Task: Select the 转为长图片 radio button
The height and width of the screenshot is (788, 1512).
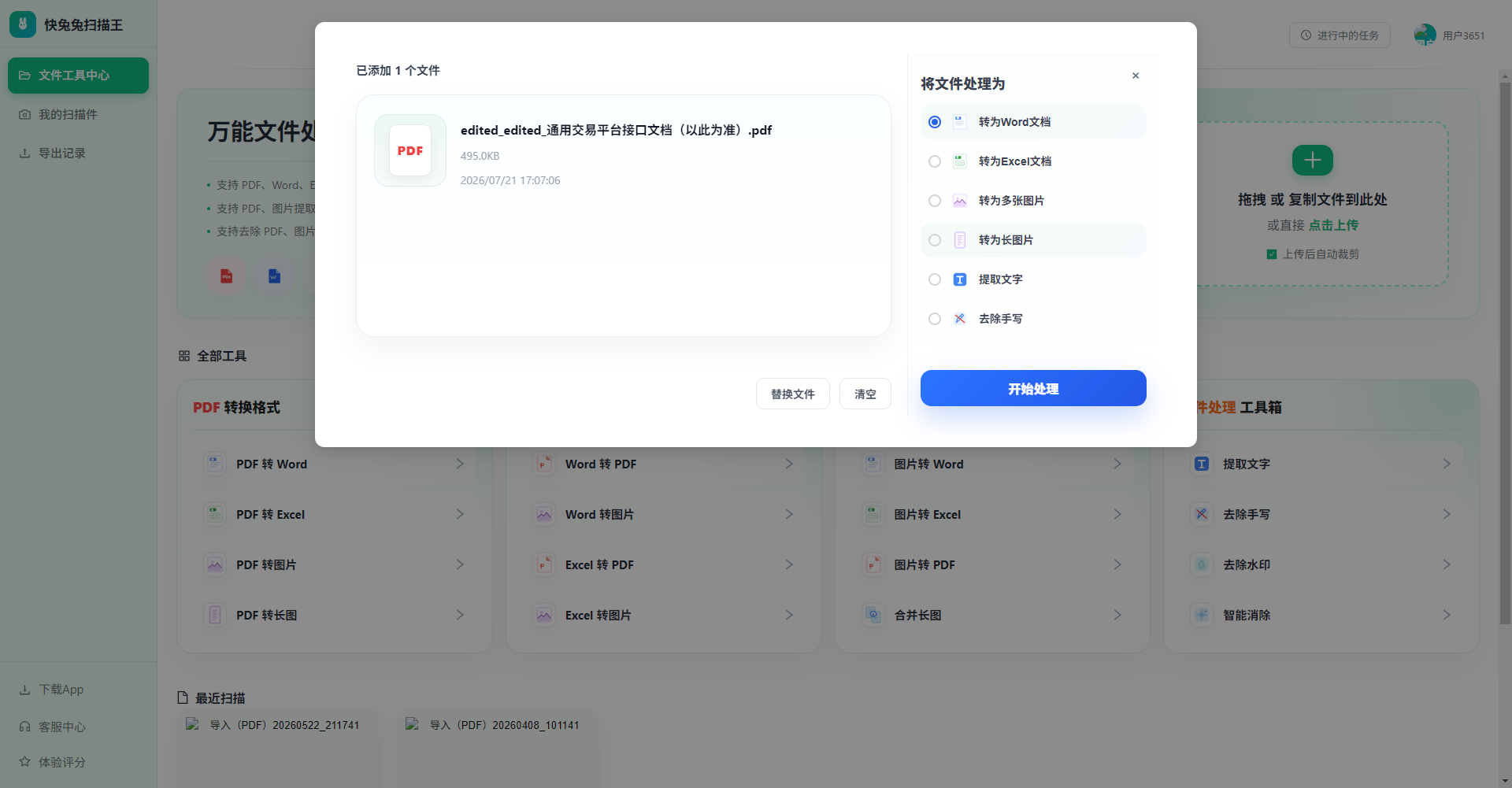Action: point(935,240)
